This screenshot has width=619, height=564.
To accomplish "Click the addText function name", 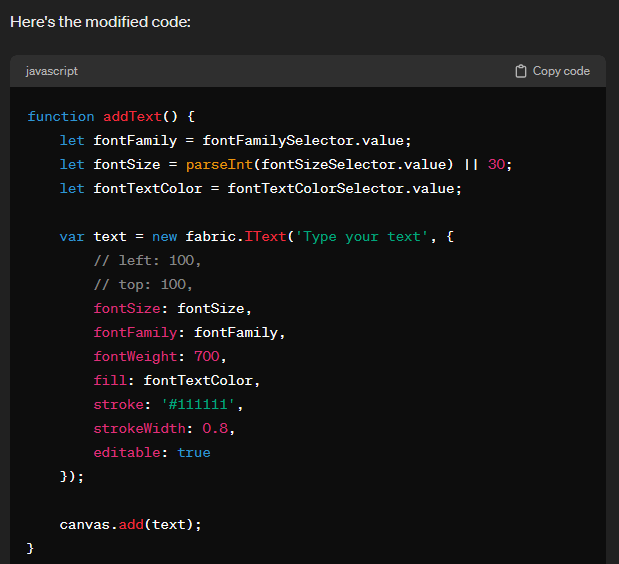I will (x=132, y=116).
